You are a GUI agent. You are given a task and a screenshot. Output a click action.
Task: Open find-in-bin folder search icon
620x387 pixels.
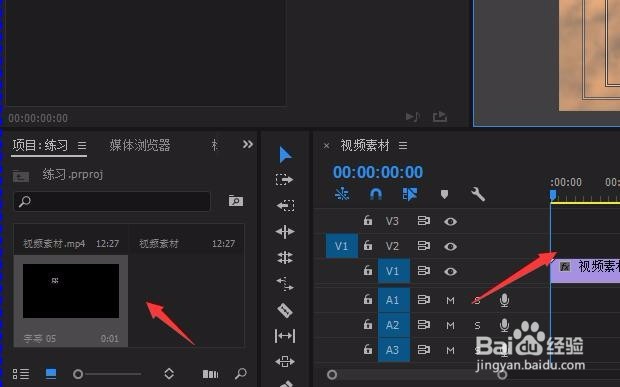(x=236, y=201)
